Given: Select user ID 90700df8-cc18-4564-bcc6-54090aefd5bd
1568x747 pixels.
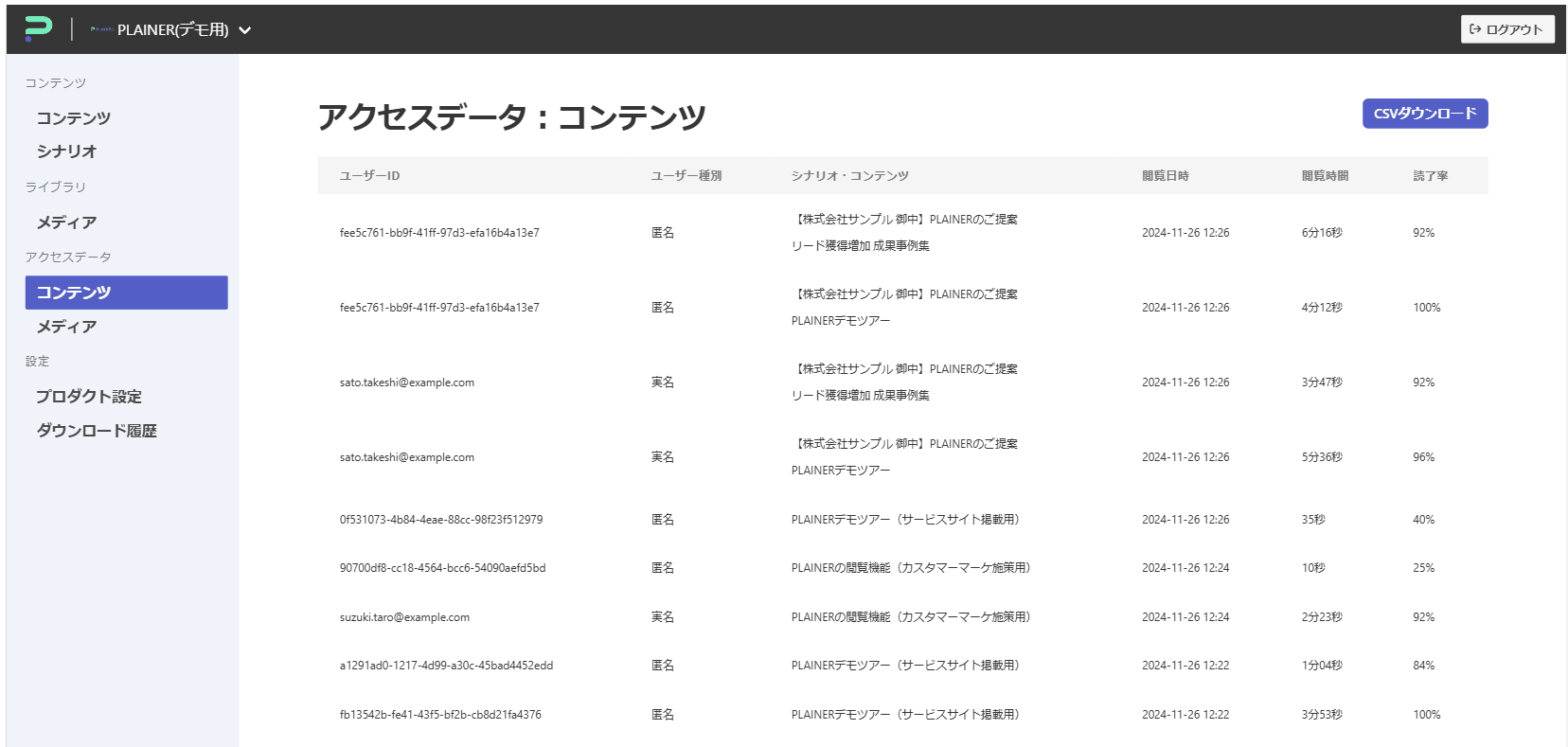Looking at the screenshot, I should [x=442, y=568].
